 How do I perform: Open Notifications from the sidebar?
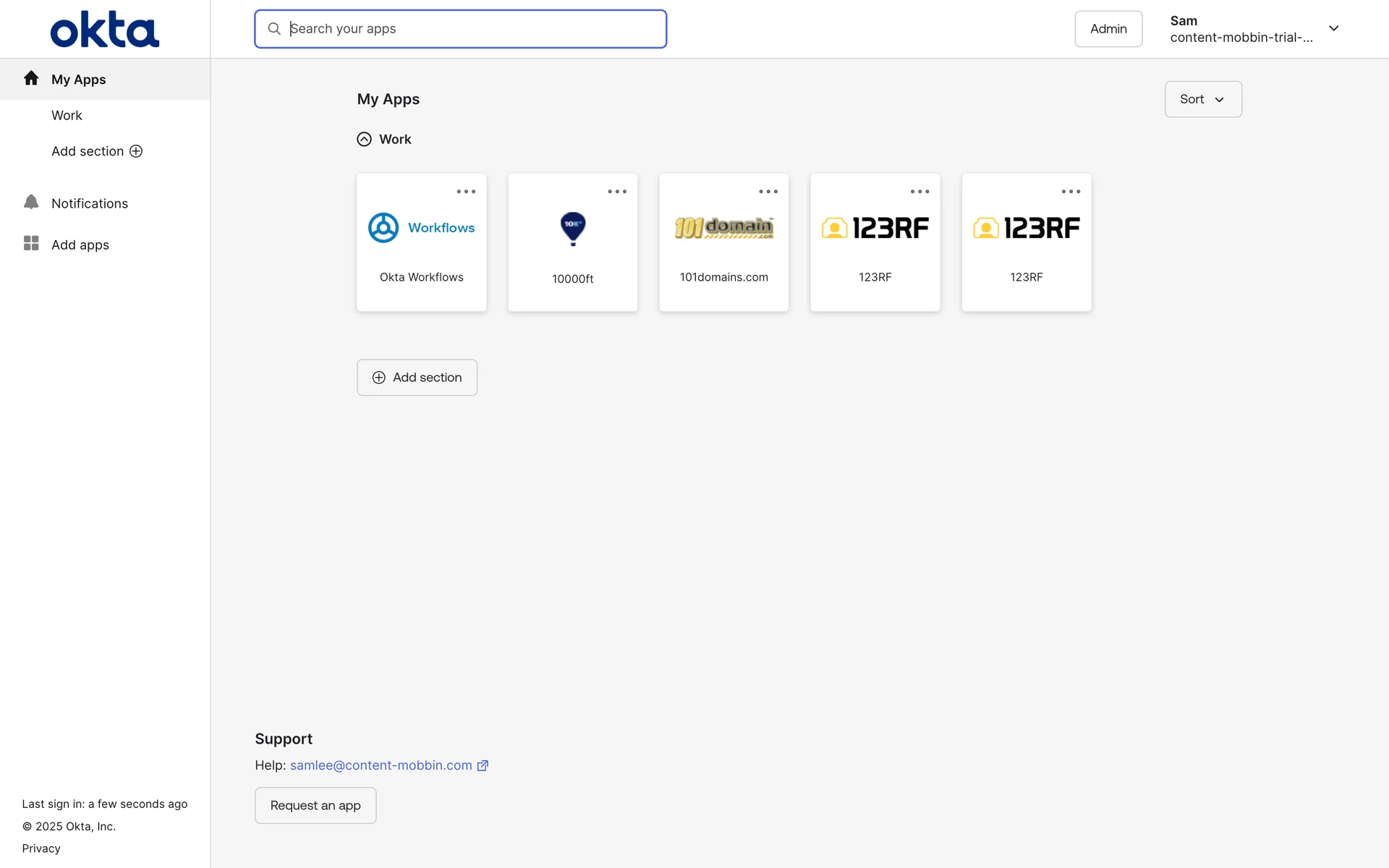[90, 203]
